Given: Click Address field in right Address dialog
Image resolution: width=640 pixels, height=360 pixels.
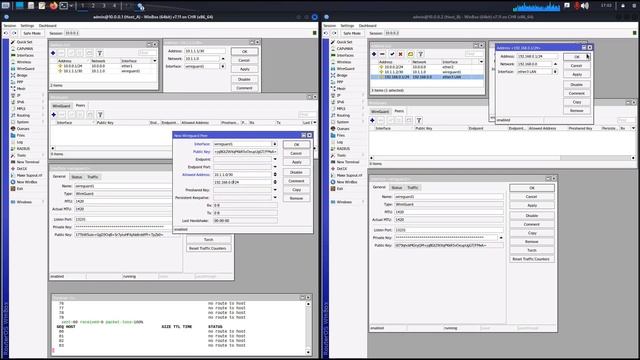Looking at the screenshot, I should tap(538, 56).
